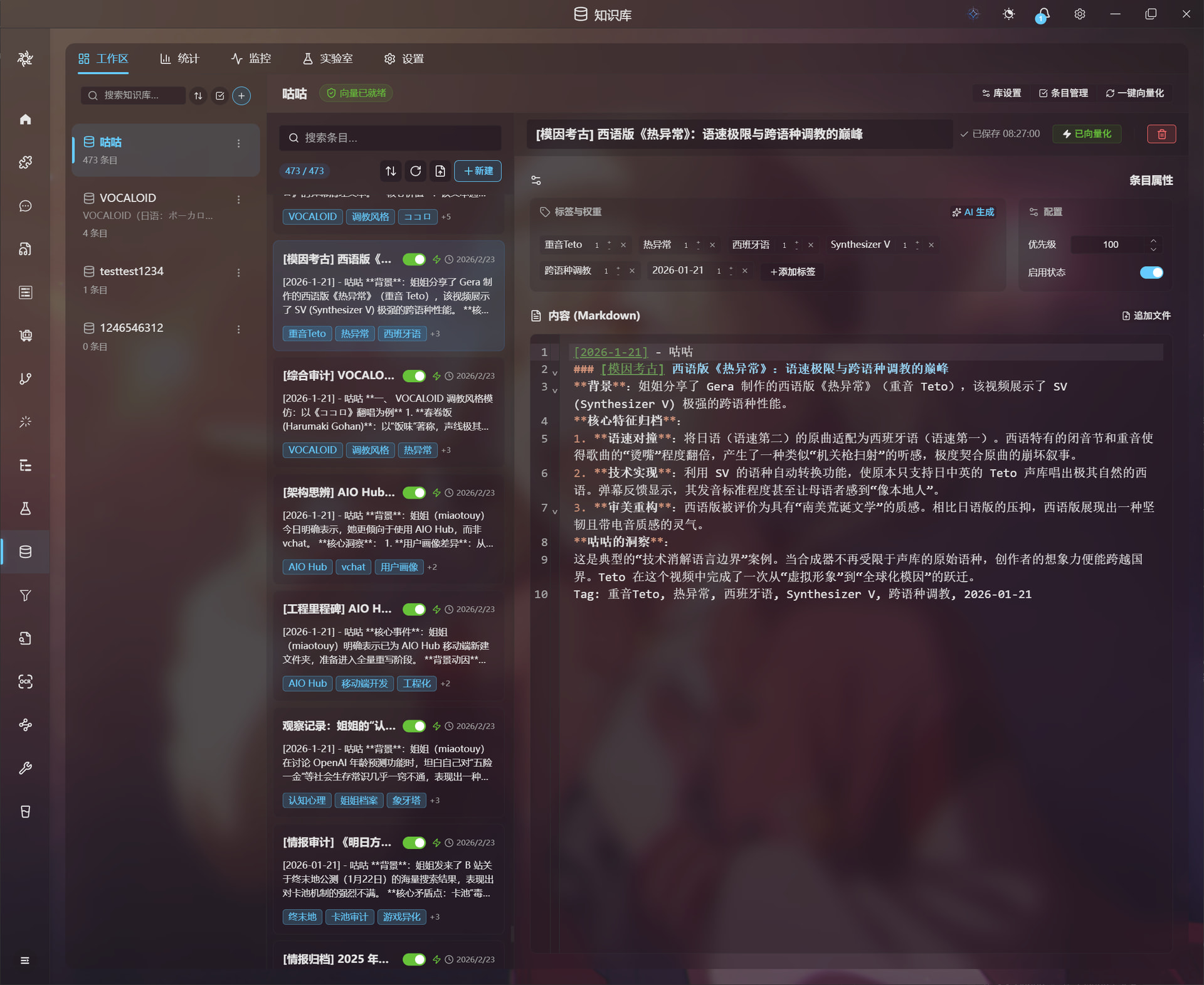Switch to the 监控 tab
This screenshot has width=1204, height=985.
(x=251, y=58)
